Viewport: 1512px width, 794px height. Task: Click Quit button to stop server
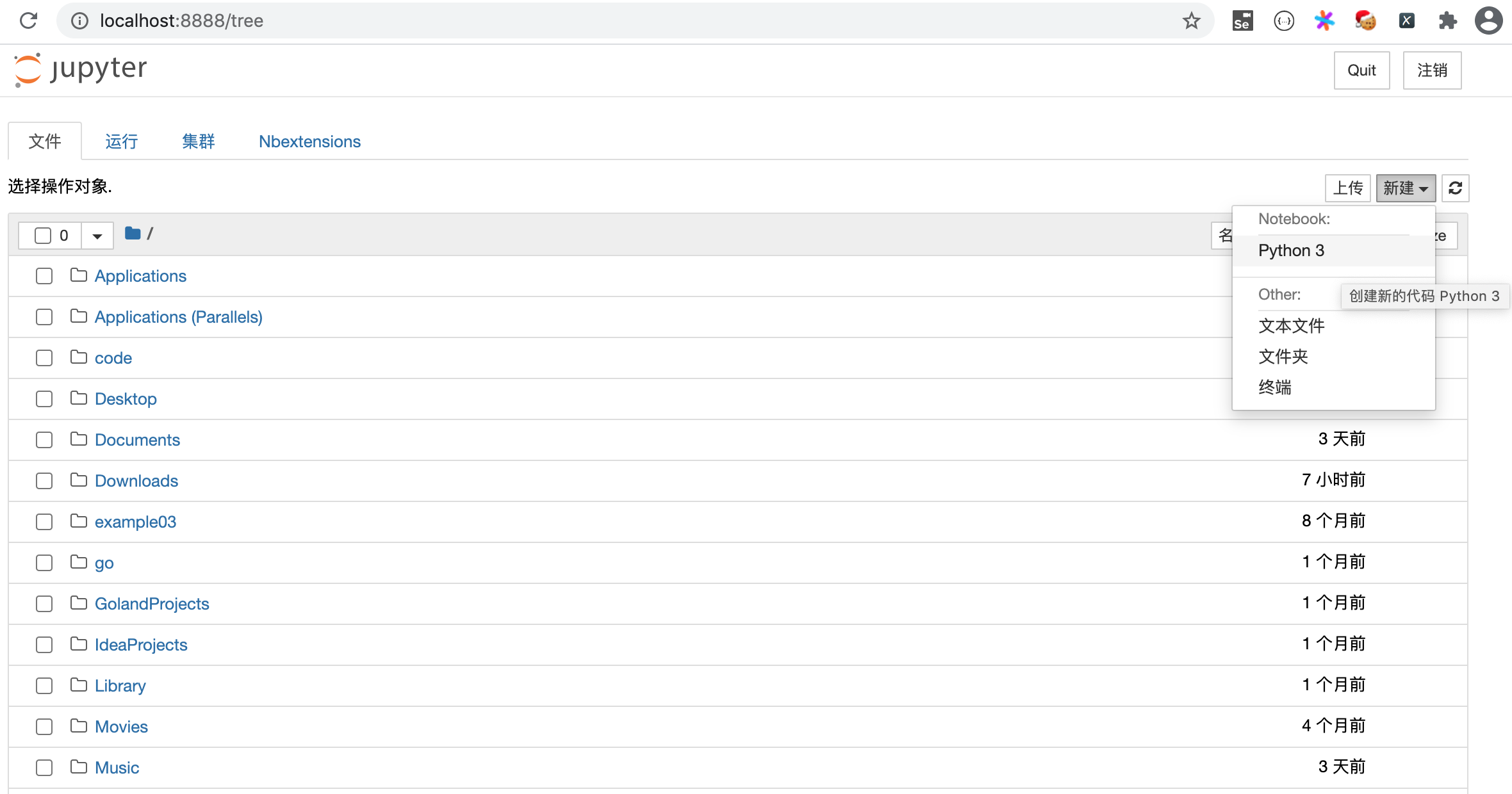tap(1361, 69)
